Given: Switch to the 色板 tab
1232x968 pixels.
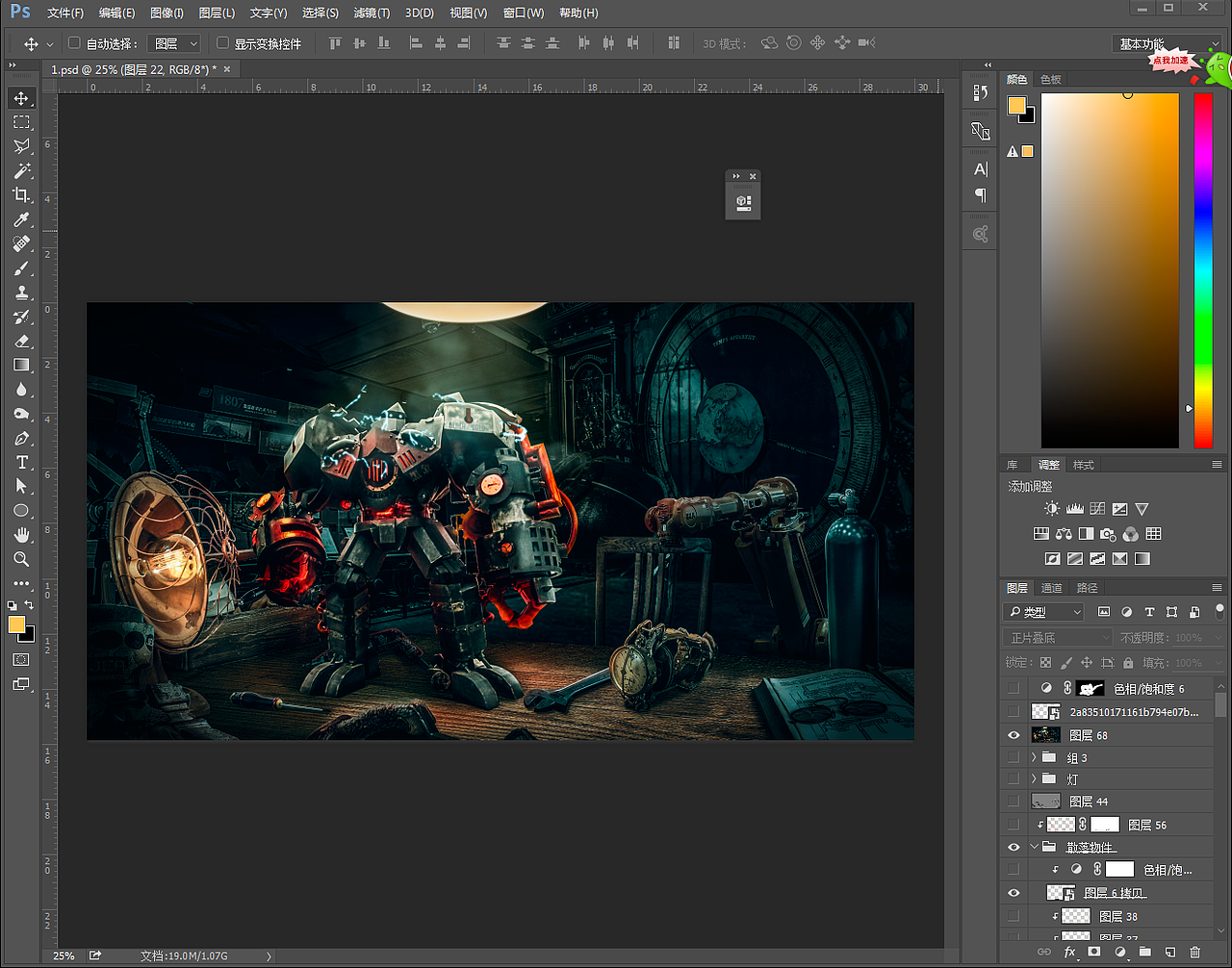Looking at the screenshot, I should 1051,79.
